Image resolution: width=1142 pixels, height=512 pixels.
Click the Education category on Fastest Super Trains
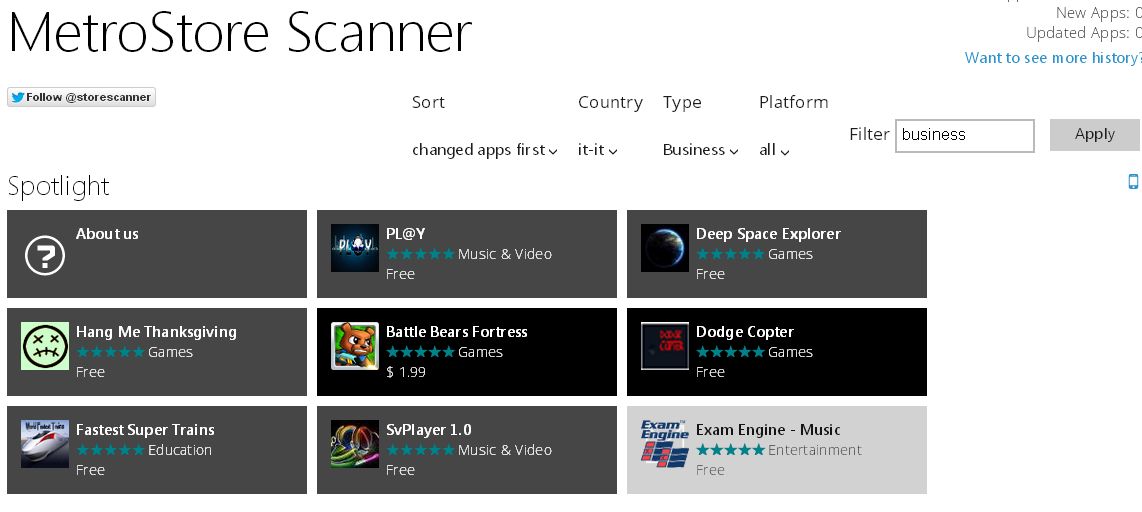180,450
